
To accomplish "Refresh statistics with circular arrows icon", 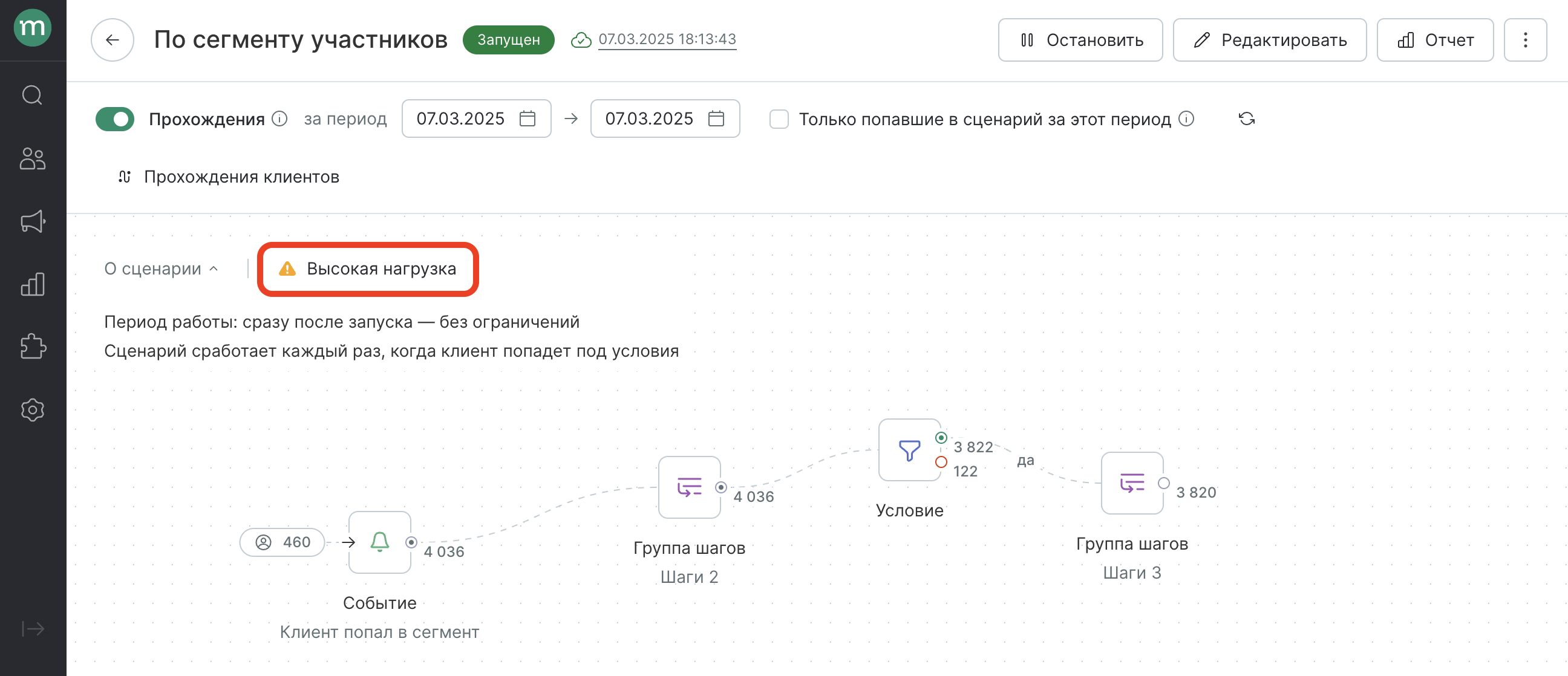I will click(1247, 119).
